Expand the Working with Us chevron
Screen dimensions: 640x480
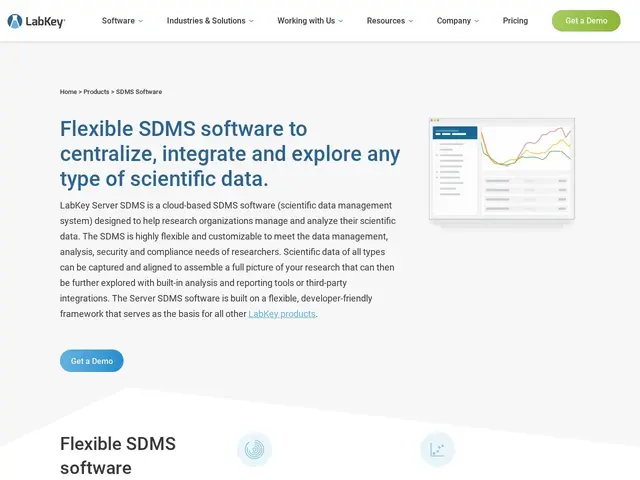click(x=341, y=21)
